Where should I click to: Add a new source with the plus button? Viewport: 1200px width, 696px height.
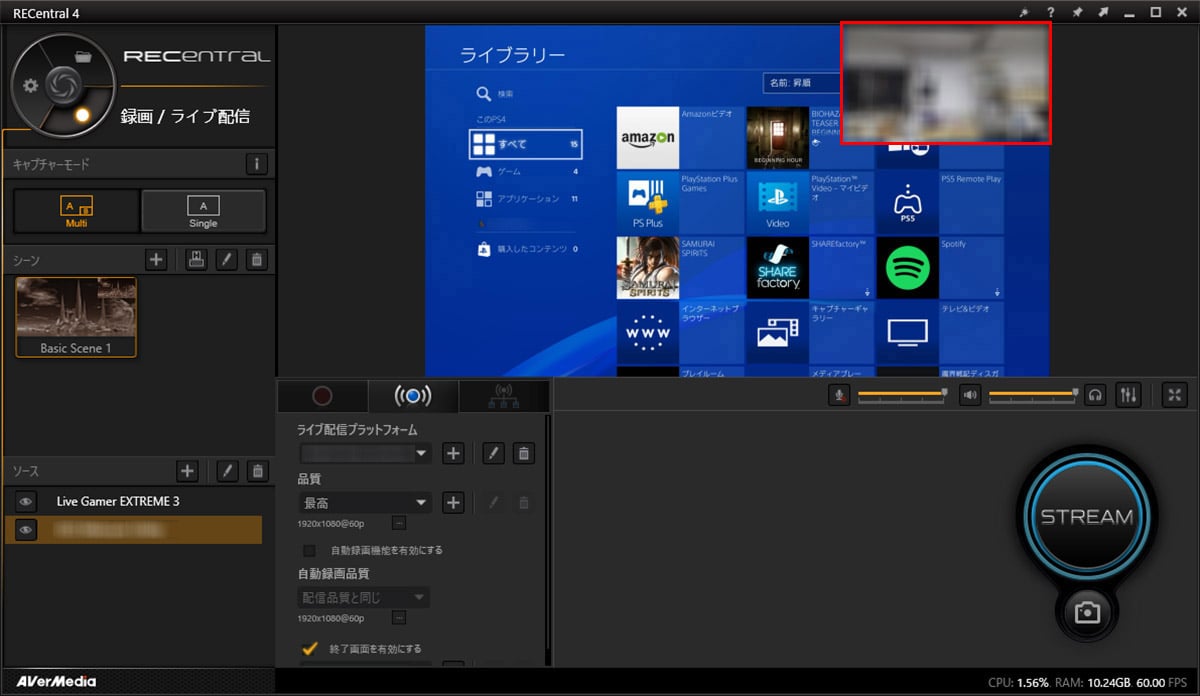(x=187, y=470)
